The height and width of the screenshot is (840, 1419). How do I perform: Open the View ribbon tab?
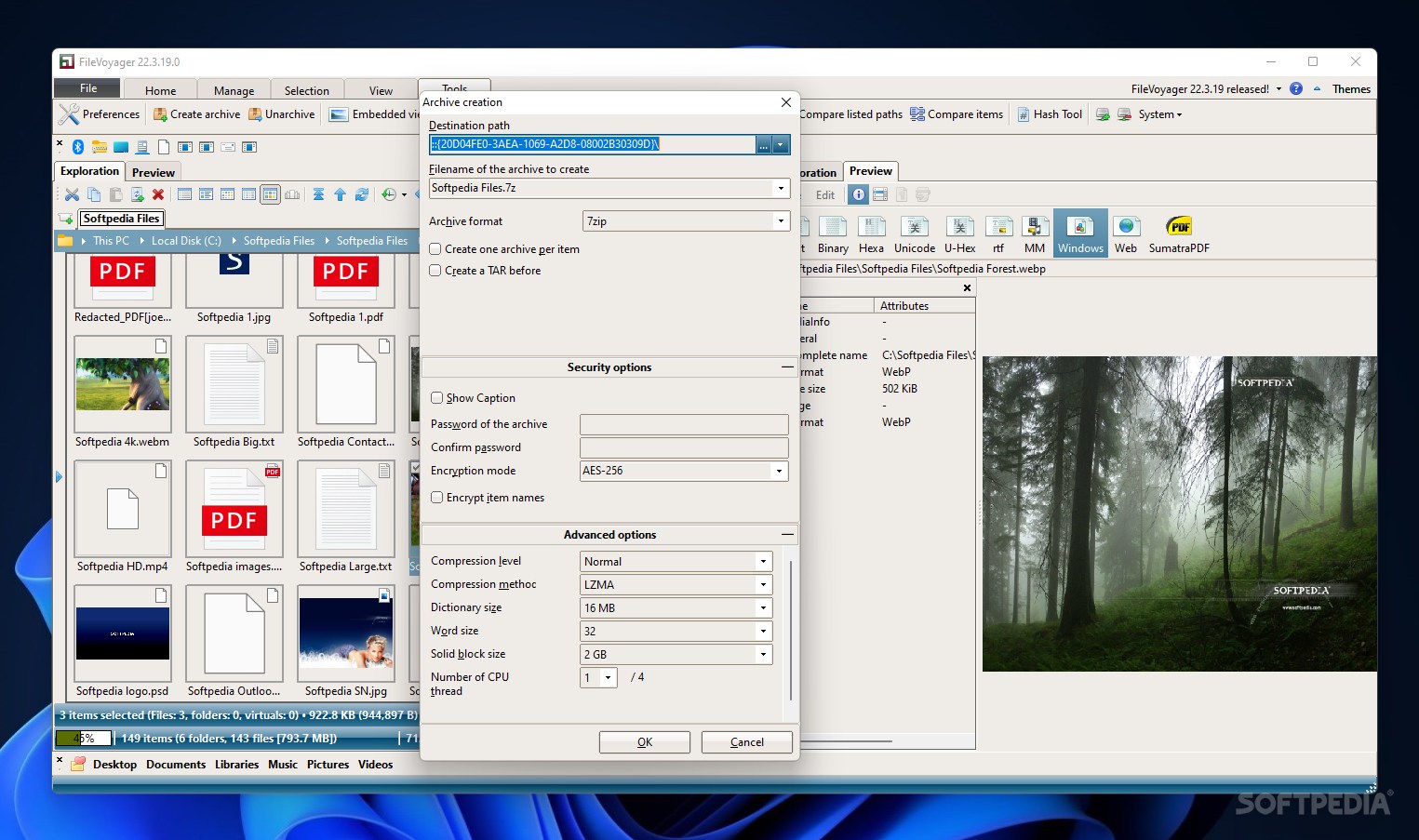[x=381, y=90]
